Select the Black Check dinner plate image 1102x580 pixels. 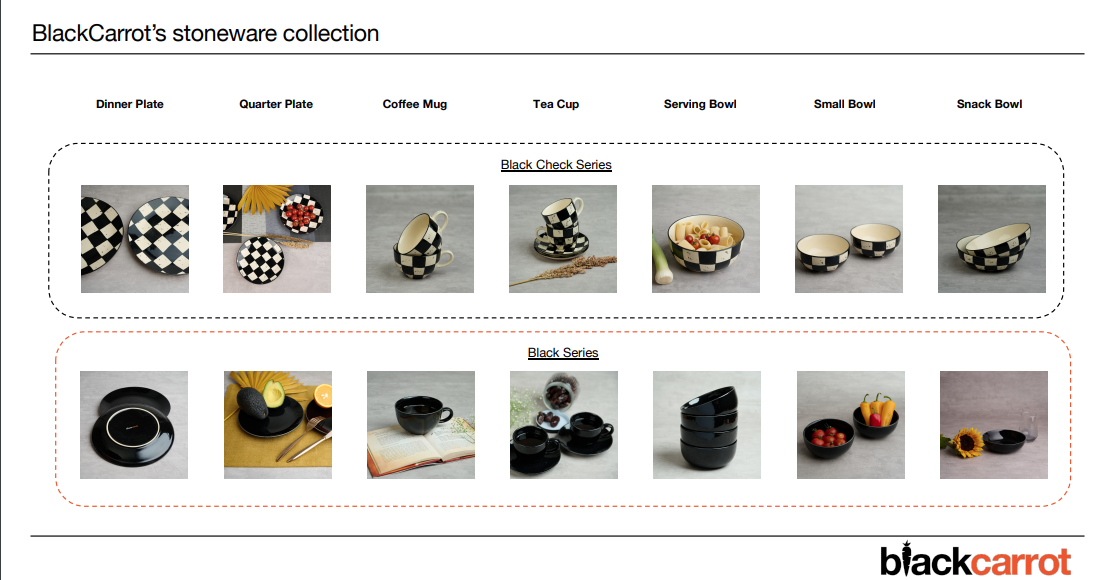pyautogui.click(x=135, y=239)
